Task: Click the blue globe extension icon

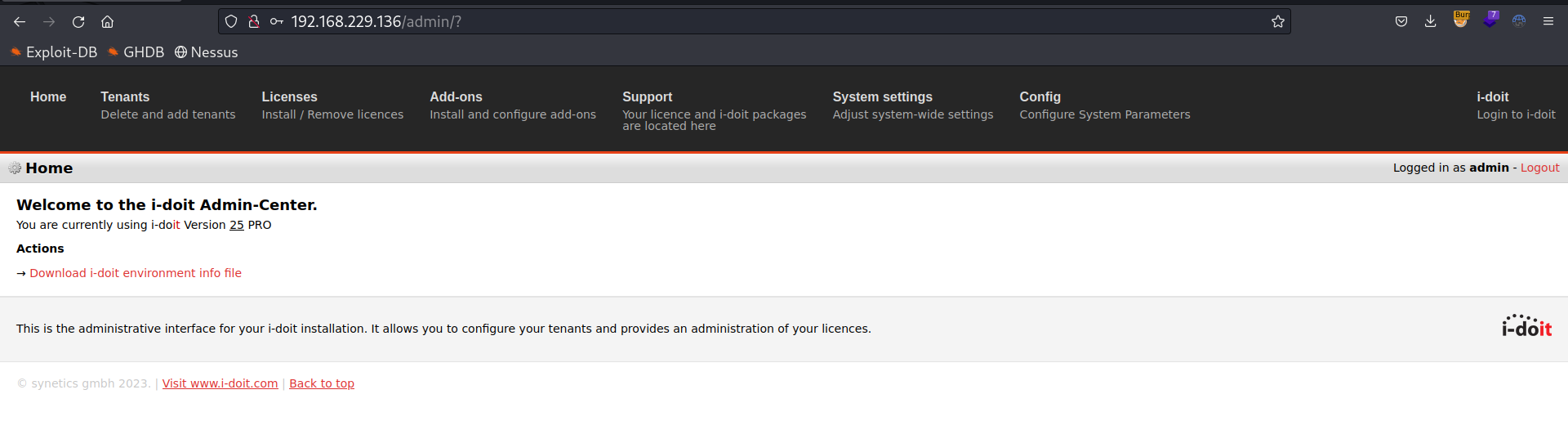Action: point(1519,21)
